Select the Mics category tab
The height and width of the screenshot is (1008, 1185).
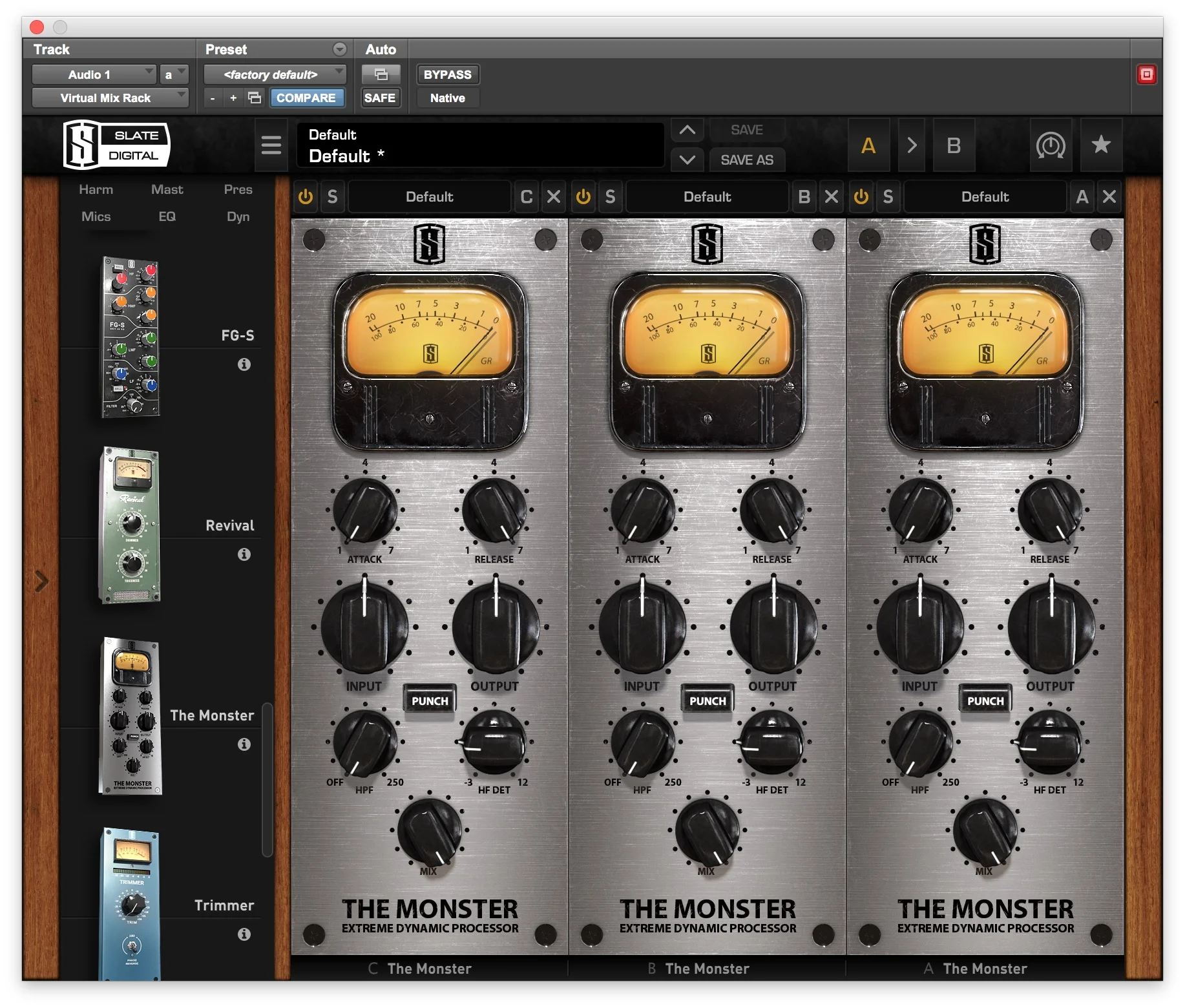[x=96, y=216]
